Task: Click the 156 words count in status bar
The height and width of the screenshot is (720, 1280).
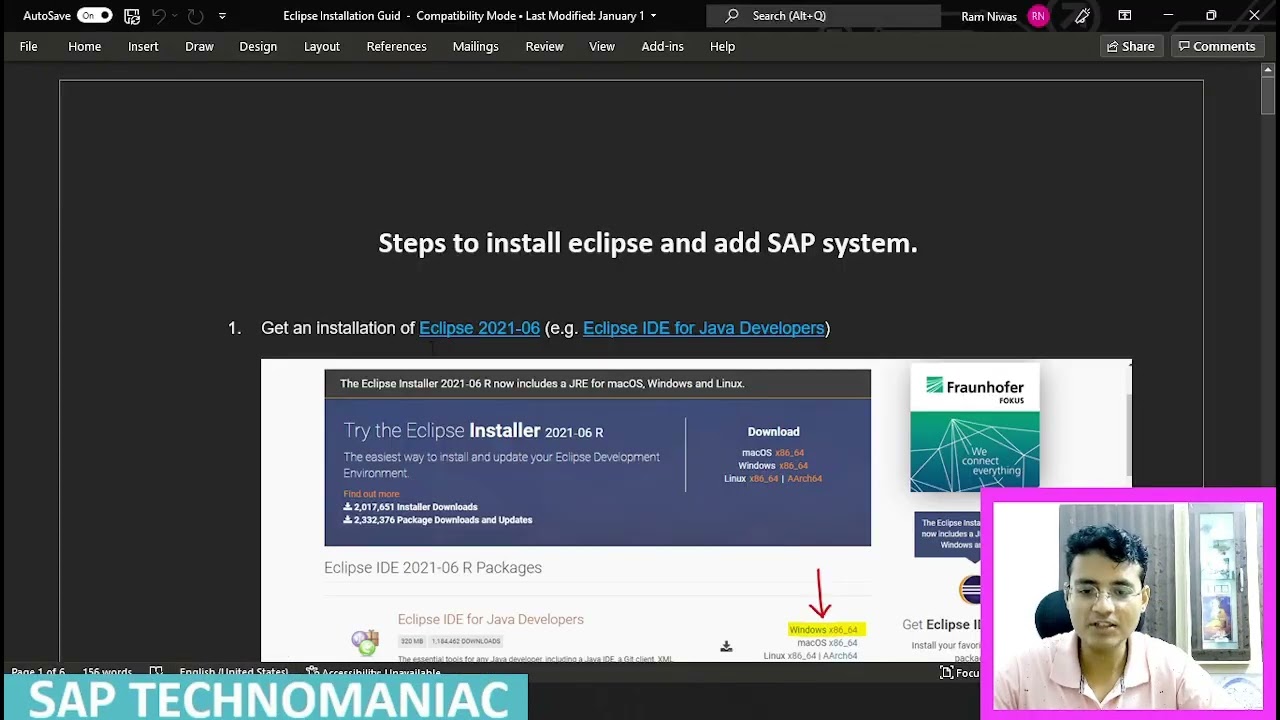Action: [107, 672]
